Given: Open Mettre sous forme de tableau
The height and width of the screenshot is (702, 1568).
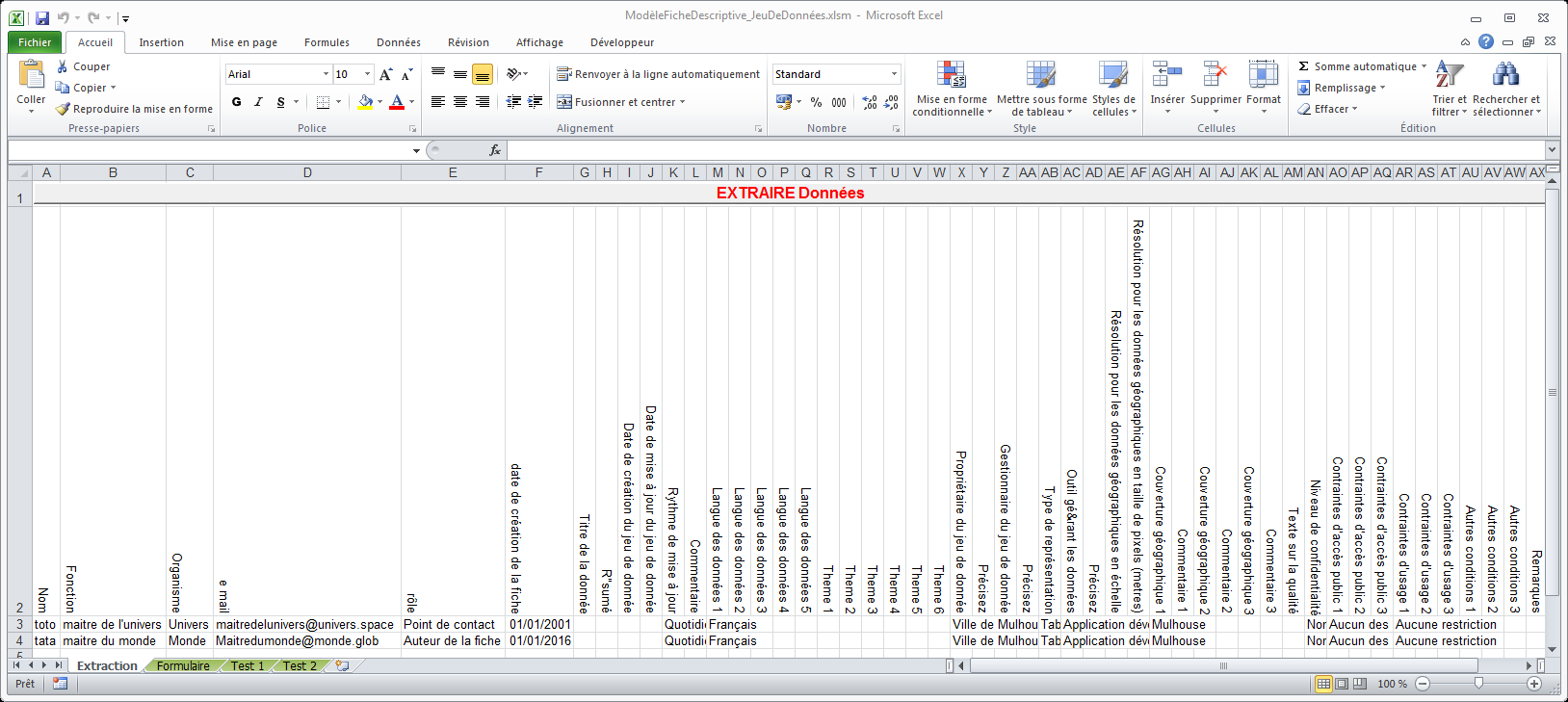Looking at the screenshot, I should (x=1041, y=89).
